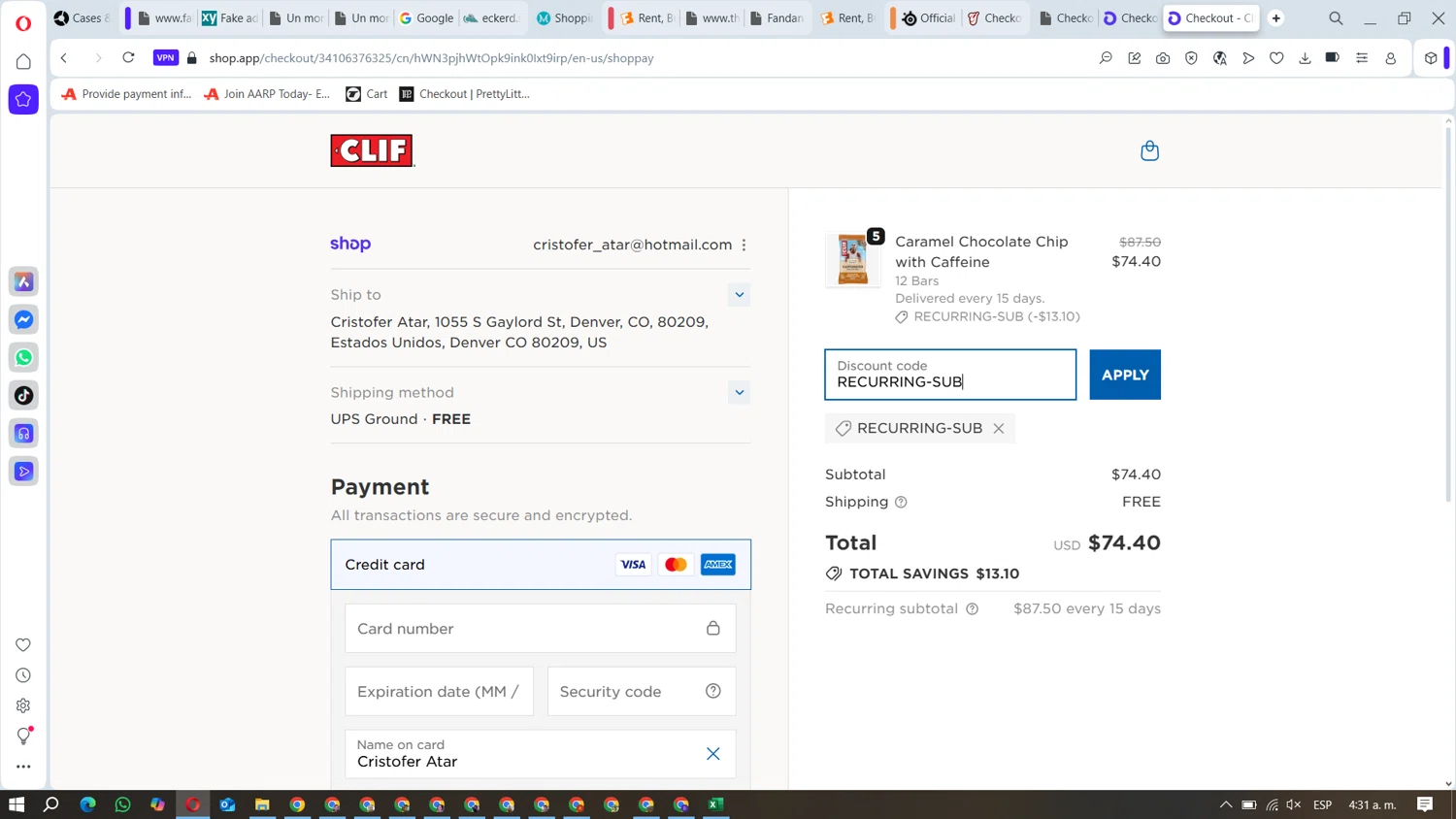Open the cart bag icon
Image resolution: width=1456 pixels, height=819 pixels.
(1149, 150)
